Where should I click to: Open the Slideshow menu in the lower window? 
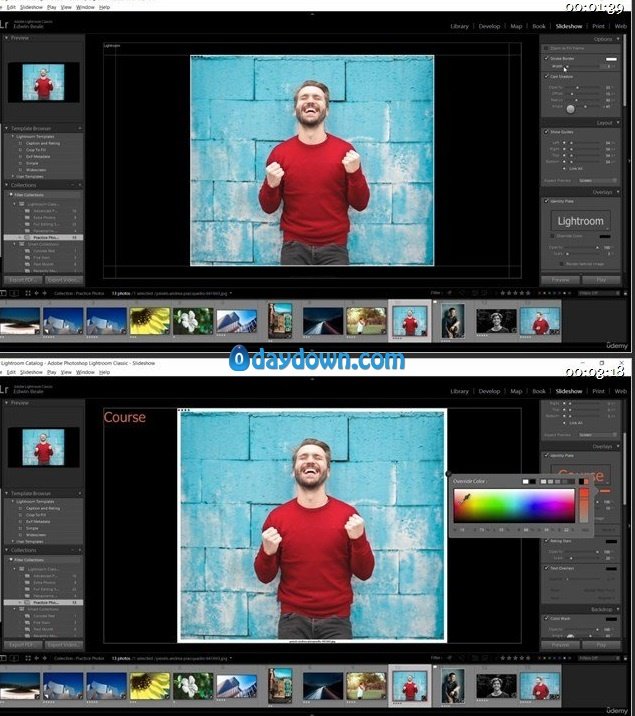31,372
